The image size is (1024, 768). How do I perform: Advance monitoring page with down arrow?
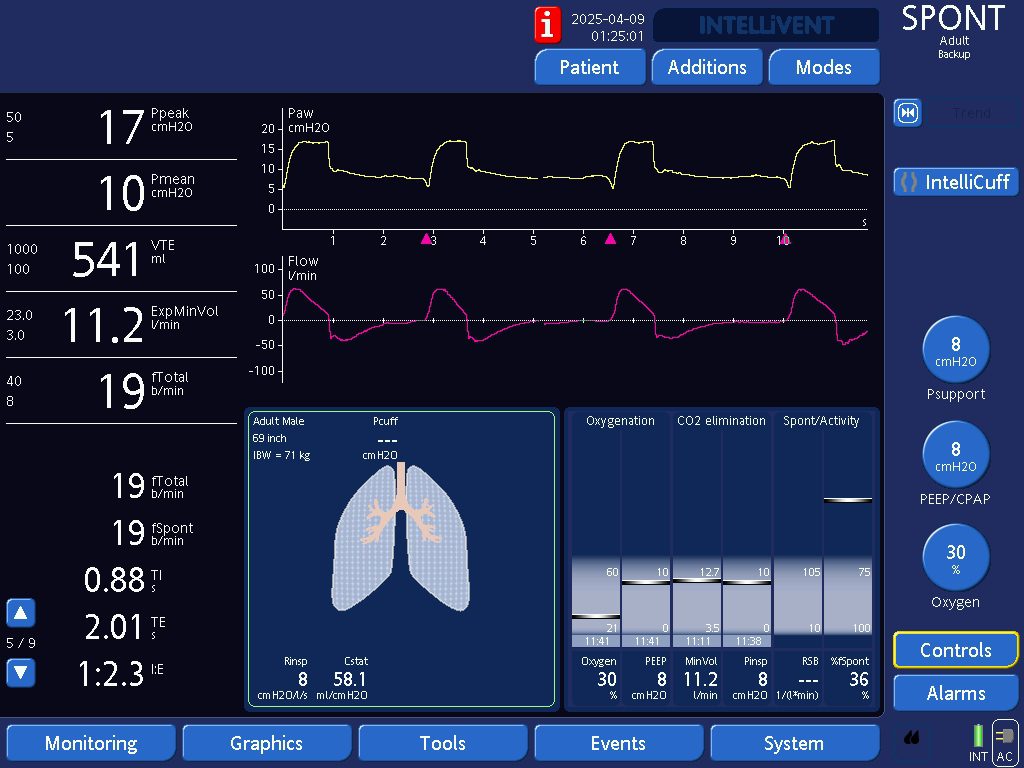coord(21,673)
